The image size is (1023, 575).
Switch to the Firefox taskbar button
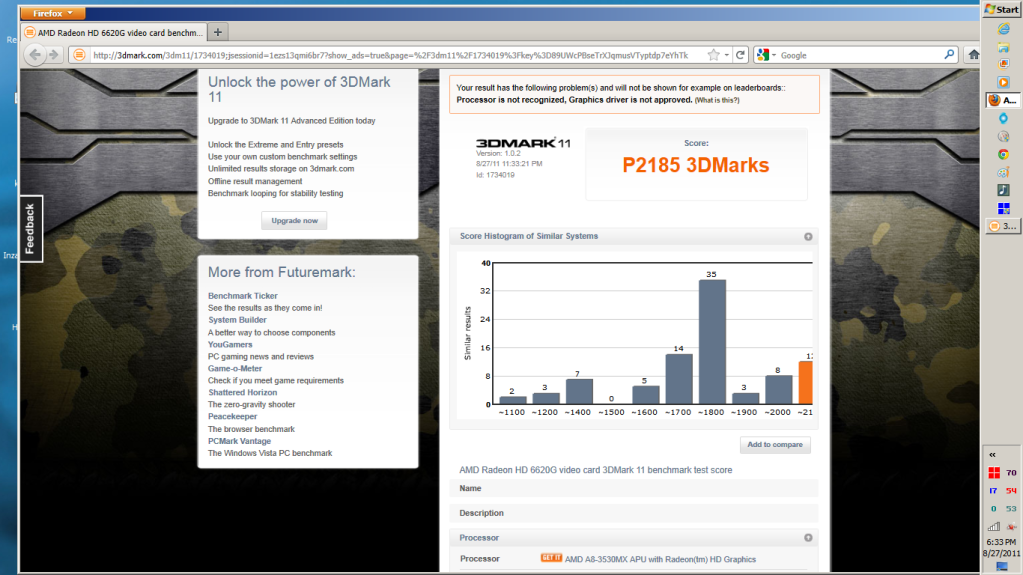point(1003,101)
